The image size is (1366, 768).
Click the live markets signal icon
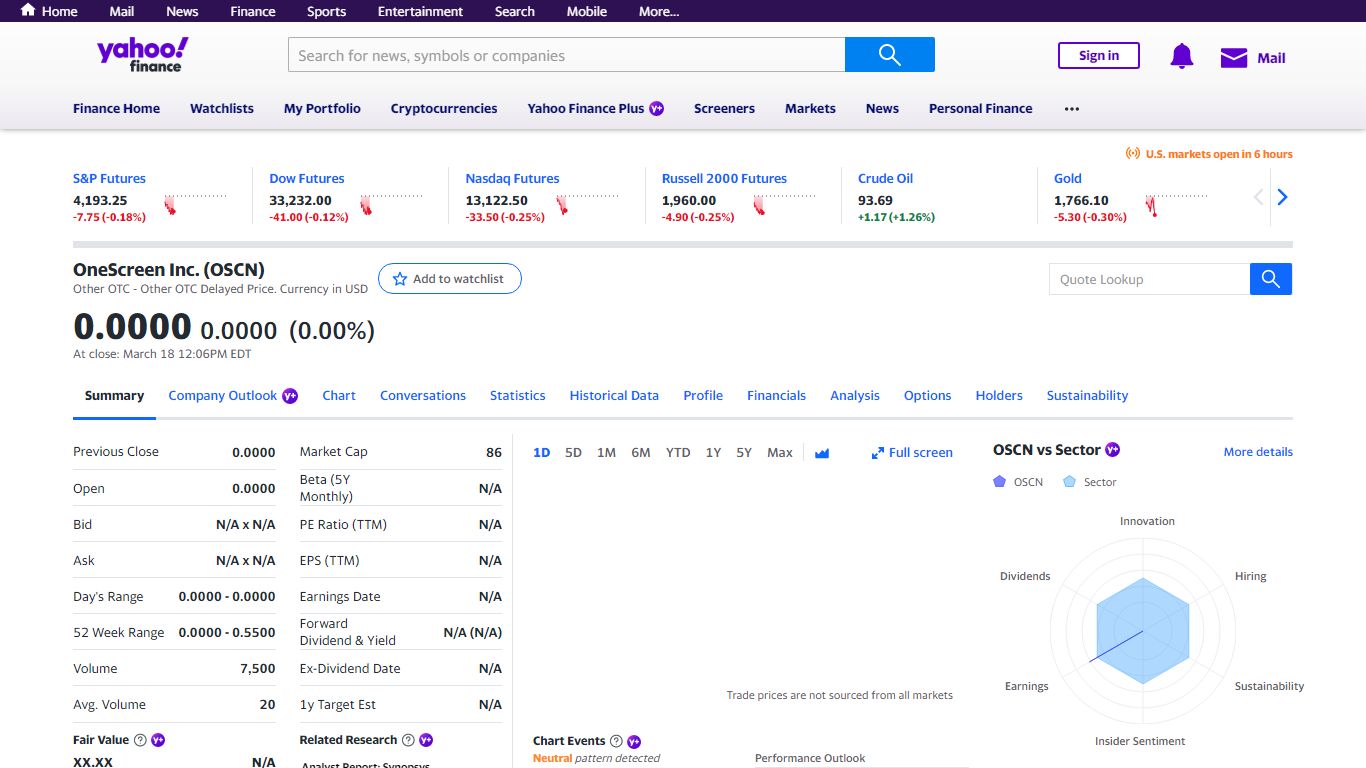[x=1133, y=153]
